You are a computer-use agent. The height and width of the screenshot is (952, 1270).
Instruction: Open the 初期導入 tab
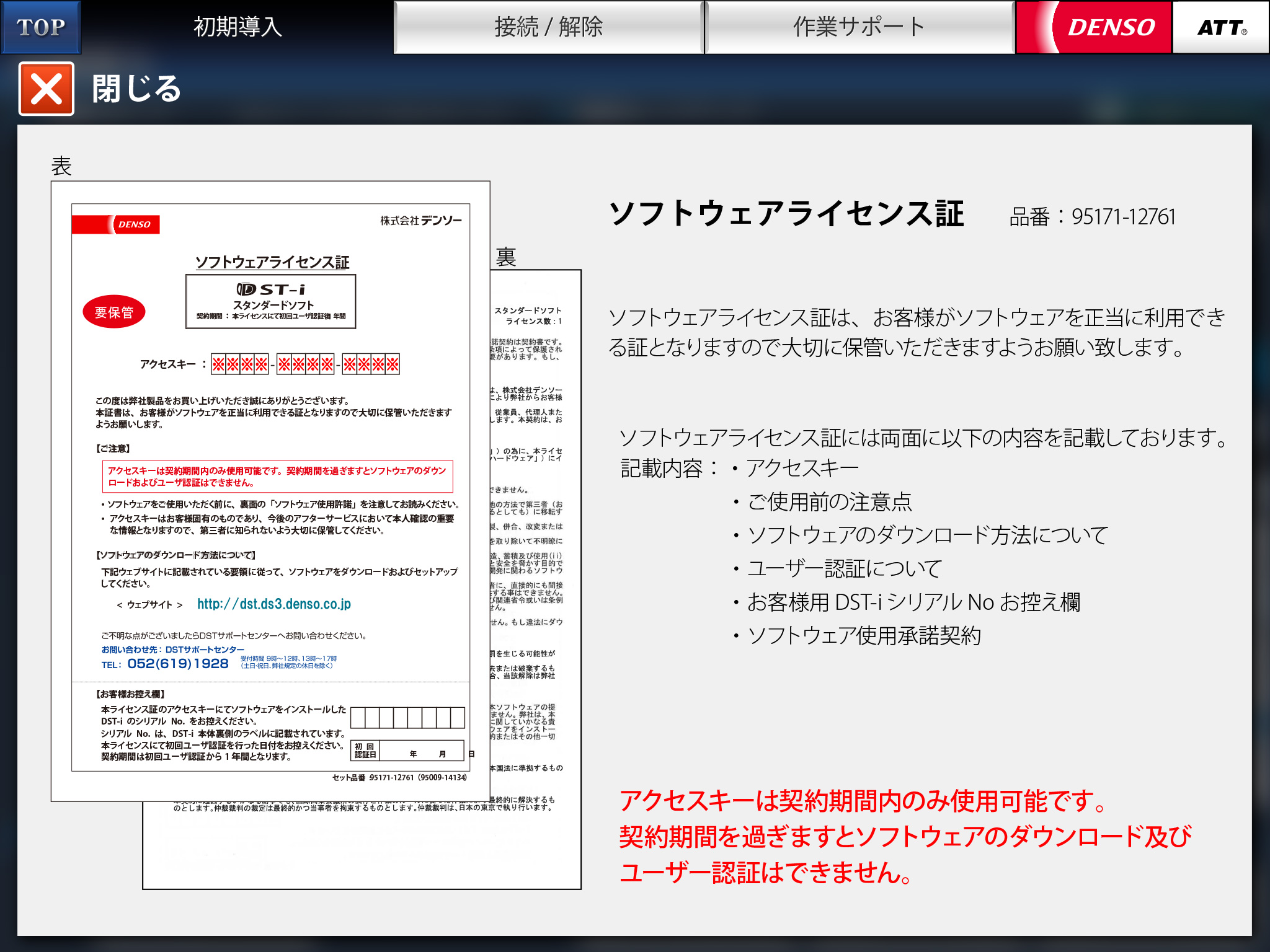pyautogui.click(x=238, y=27)
